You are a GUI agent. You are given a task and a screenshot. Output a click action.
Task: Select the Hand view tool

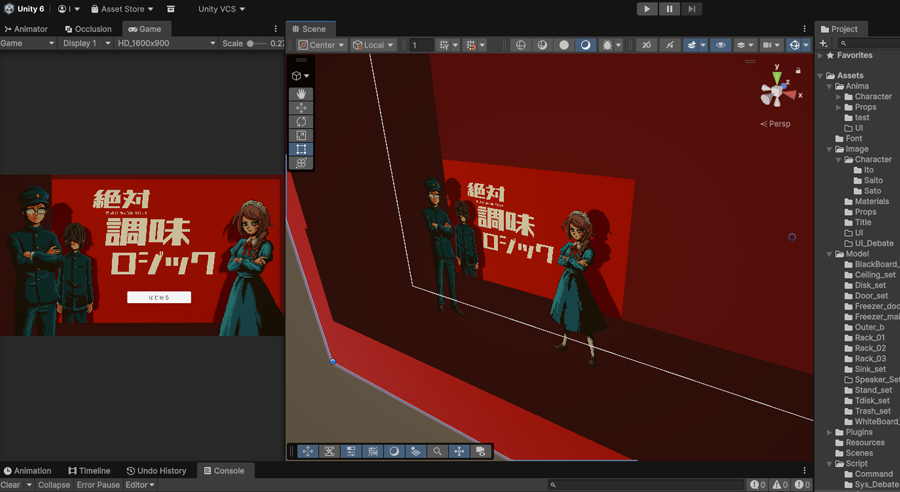tap(301, 94)
